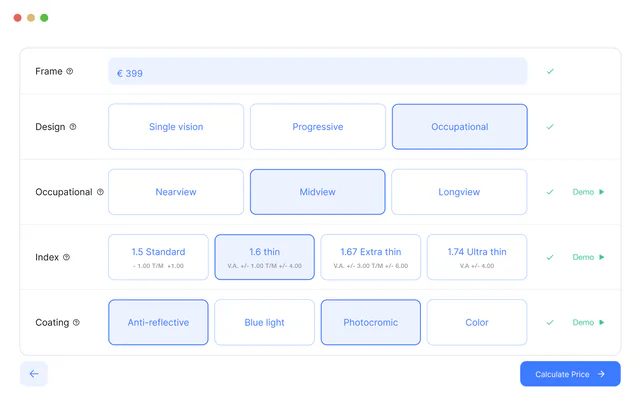Go back with the left arrow button

(34, 374)
